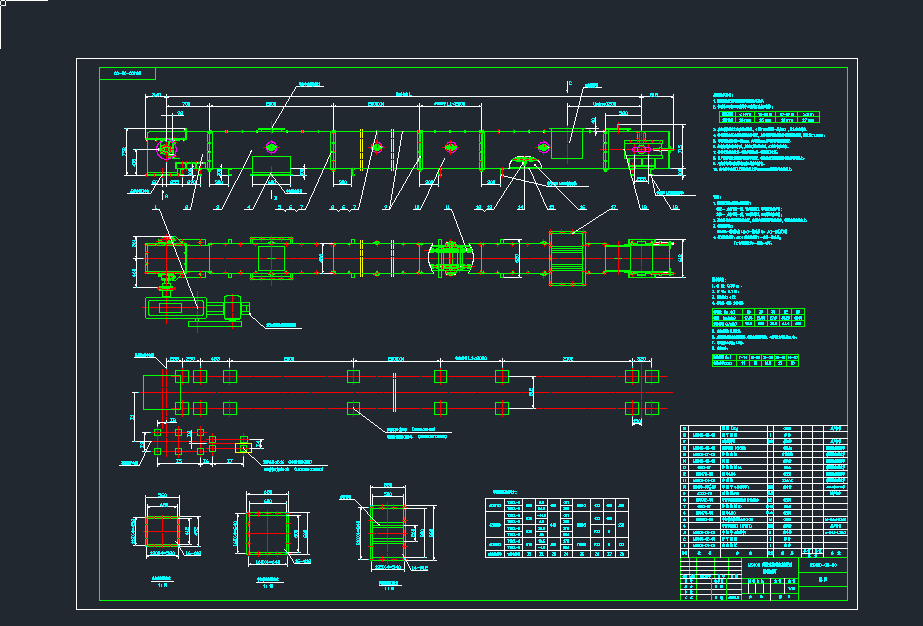Click the balloon label number 17
Viewport: 923px width, 626px height.
pyautogui.click(x=613, y=208)
